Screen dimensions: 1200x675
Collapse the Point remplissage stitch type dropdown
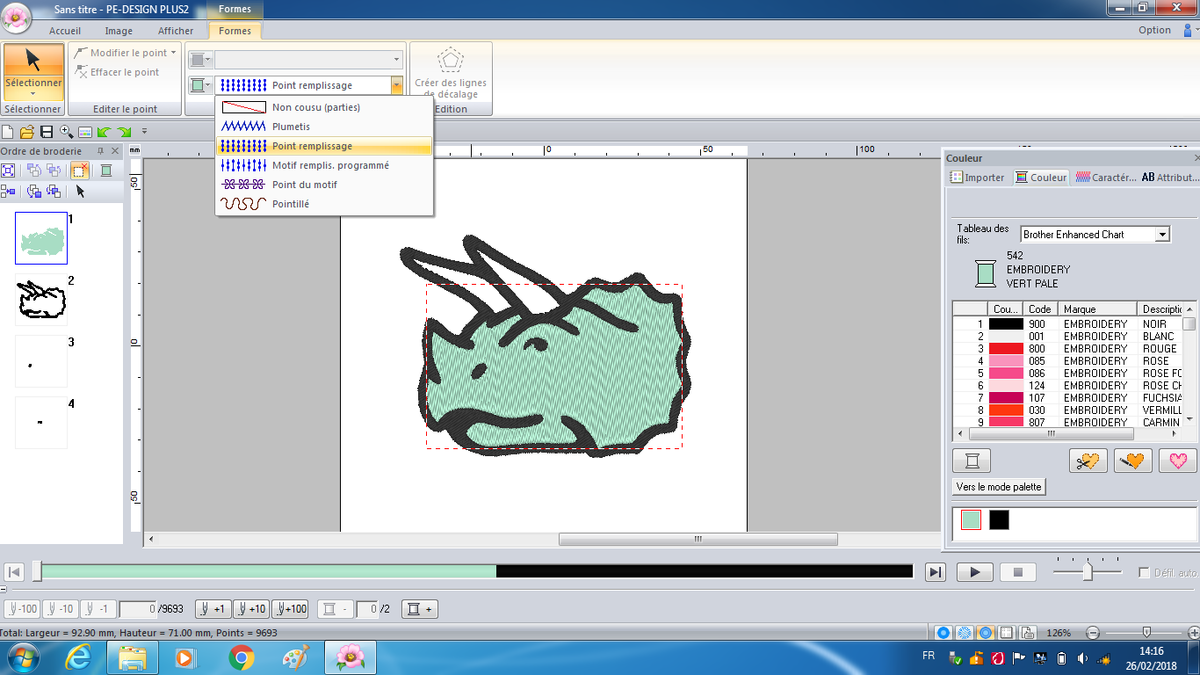pos(397,86)
